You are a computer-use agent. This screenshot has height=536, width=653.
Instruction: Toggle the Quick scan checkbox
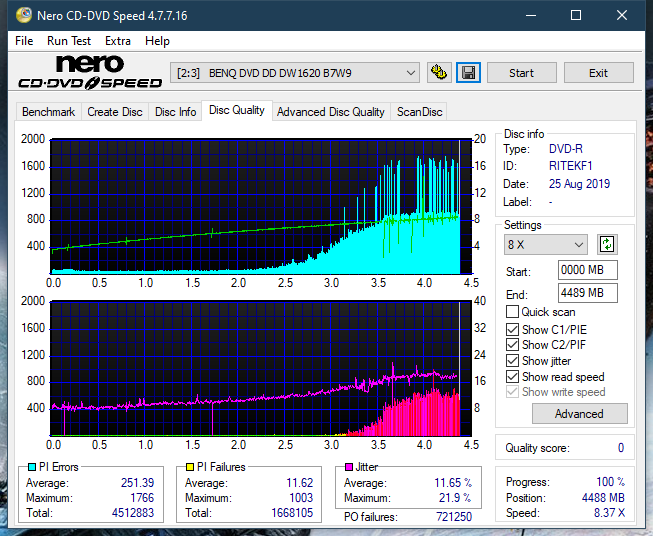[512, 312]
